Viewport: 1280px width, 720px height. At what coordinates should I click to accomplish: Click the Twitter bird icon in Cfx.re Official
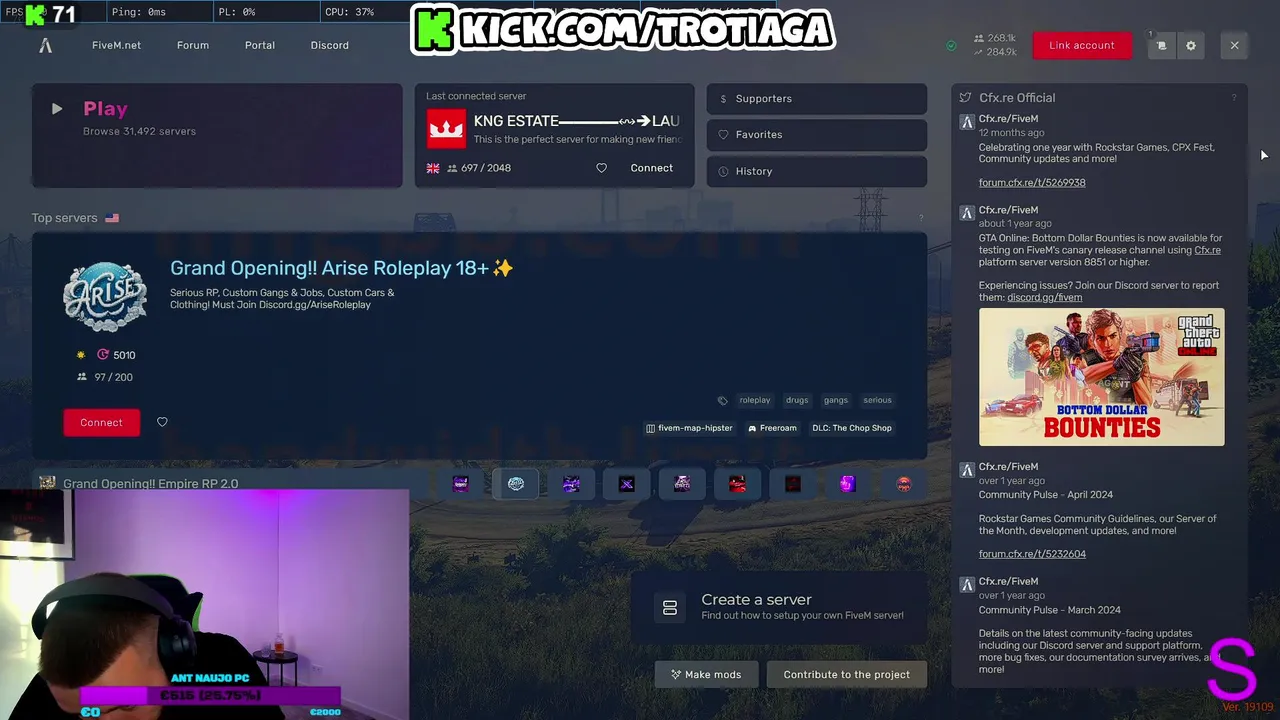(965, 98)
